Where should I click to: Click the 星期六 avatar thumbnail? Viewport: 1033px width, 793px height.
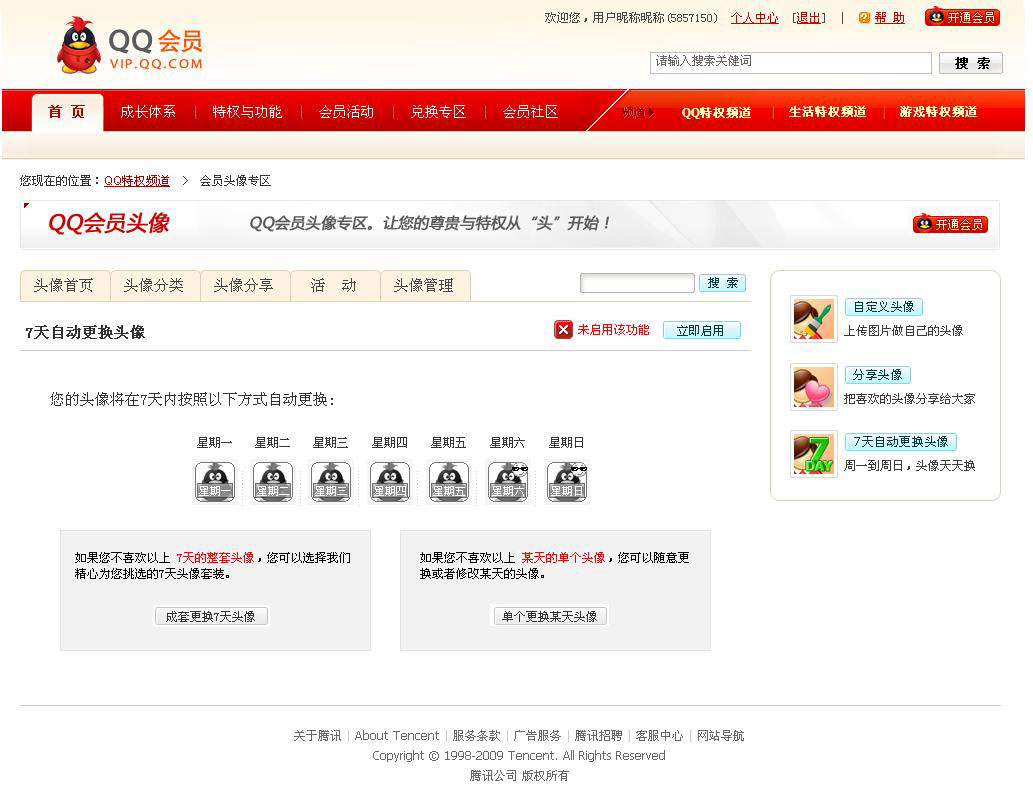[x=508, y=482]
